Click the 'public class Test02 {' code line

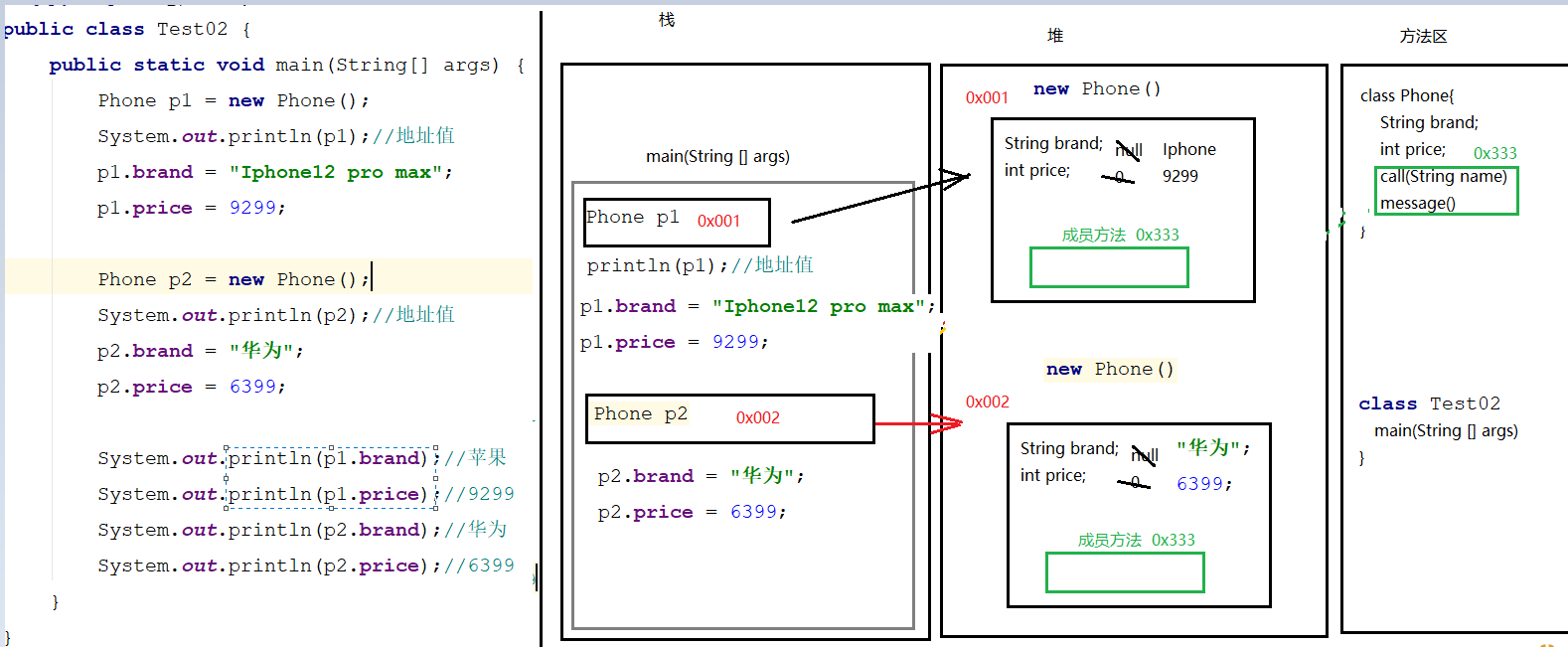pos(127,30)
